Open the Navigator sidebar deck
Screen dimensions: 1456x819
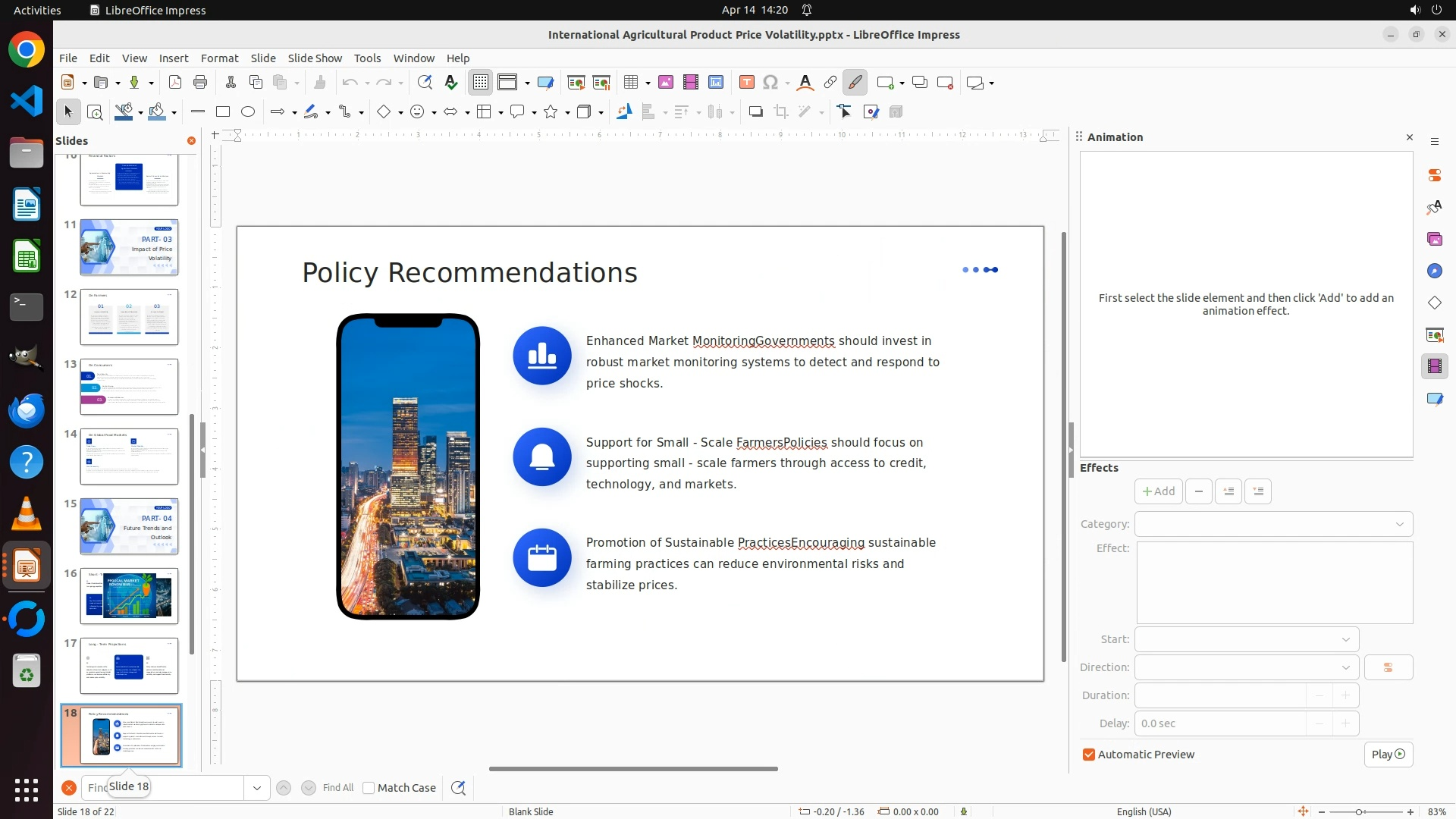pyautogui.click(x=1434, y=271)
